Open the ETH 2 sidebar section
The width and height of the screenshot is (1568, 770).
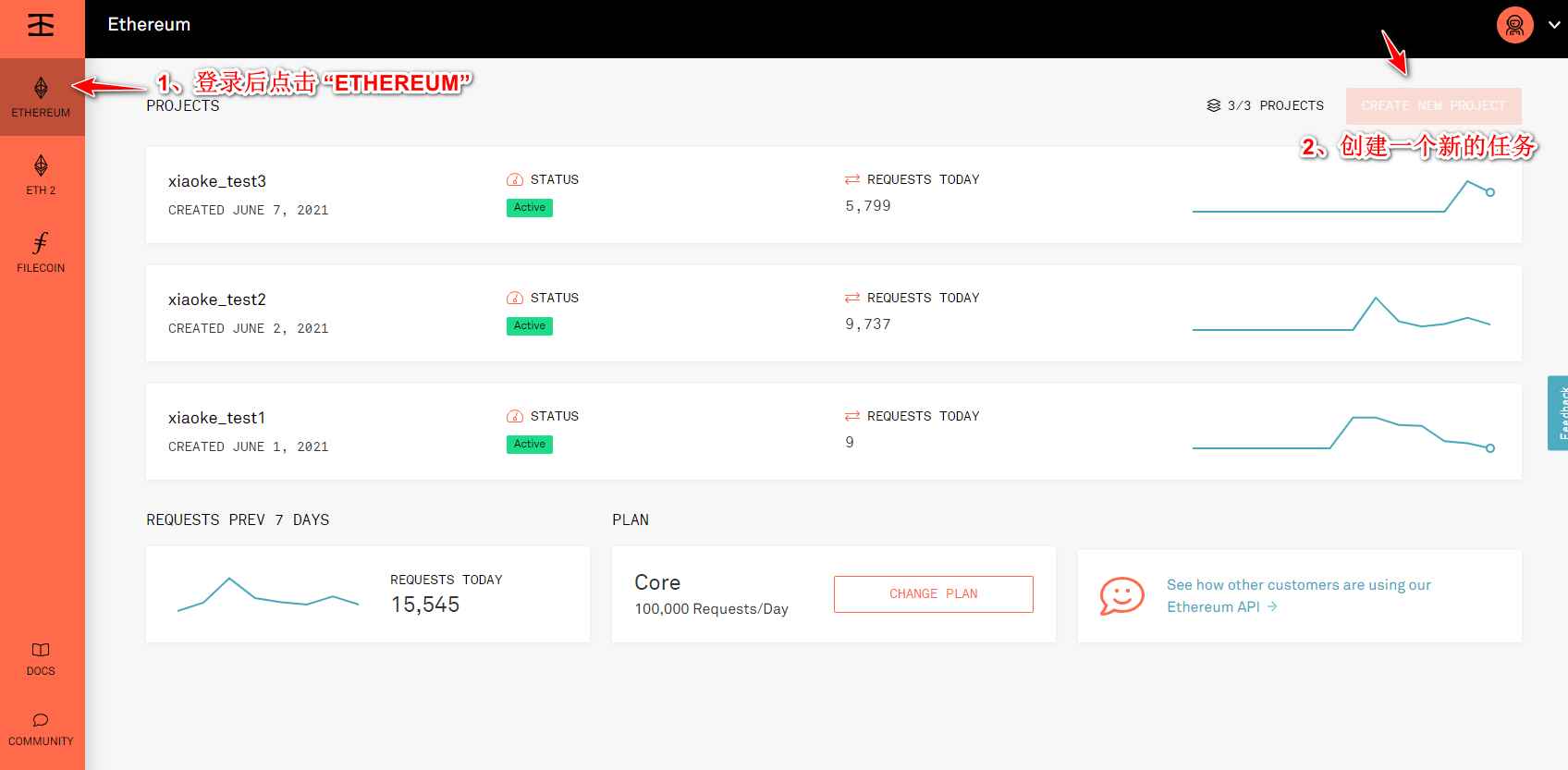[x=41, y=175]
